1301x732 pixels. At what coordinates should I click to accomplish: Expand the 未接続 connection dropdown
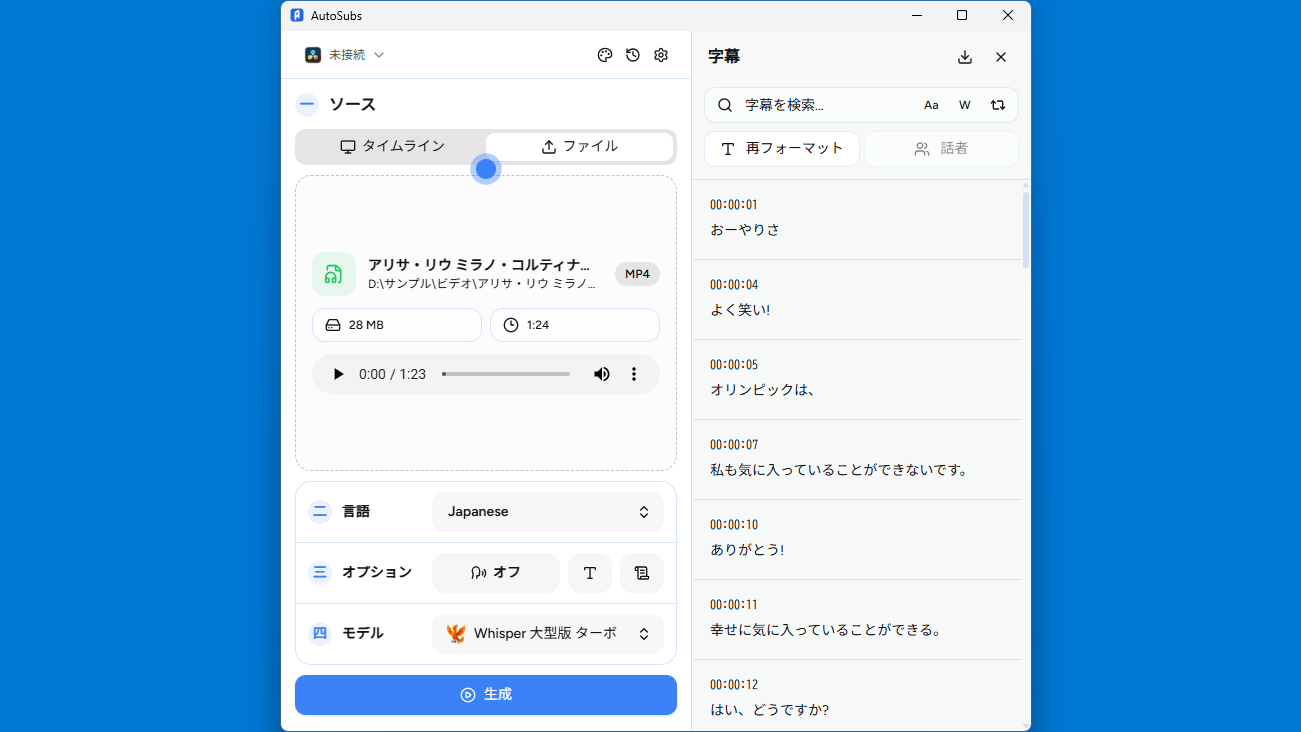click(345, 55)
